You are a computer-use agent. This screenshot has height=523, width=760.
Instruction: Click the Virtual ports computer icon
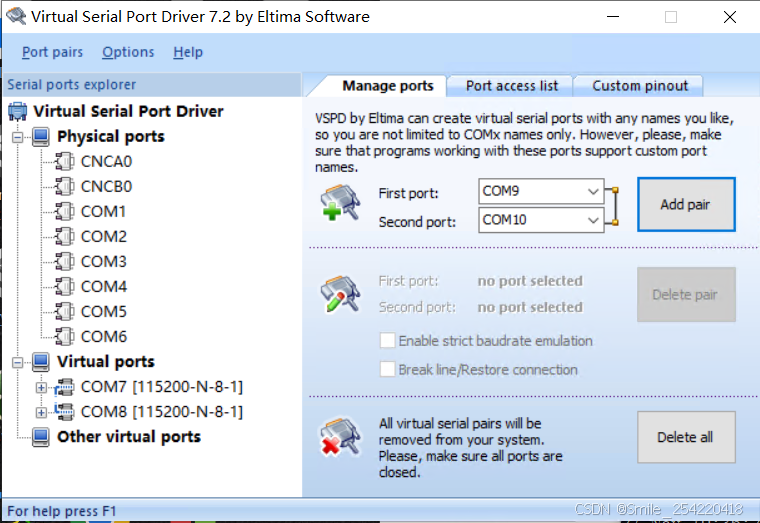(x=41, y=362)
